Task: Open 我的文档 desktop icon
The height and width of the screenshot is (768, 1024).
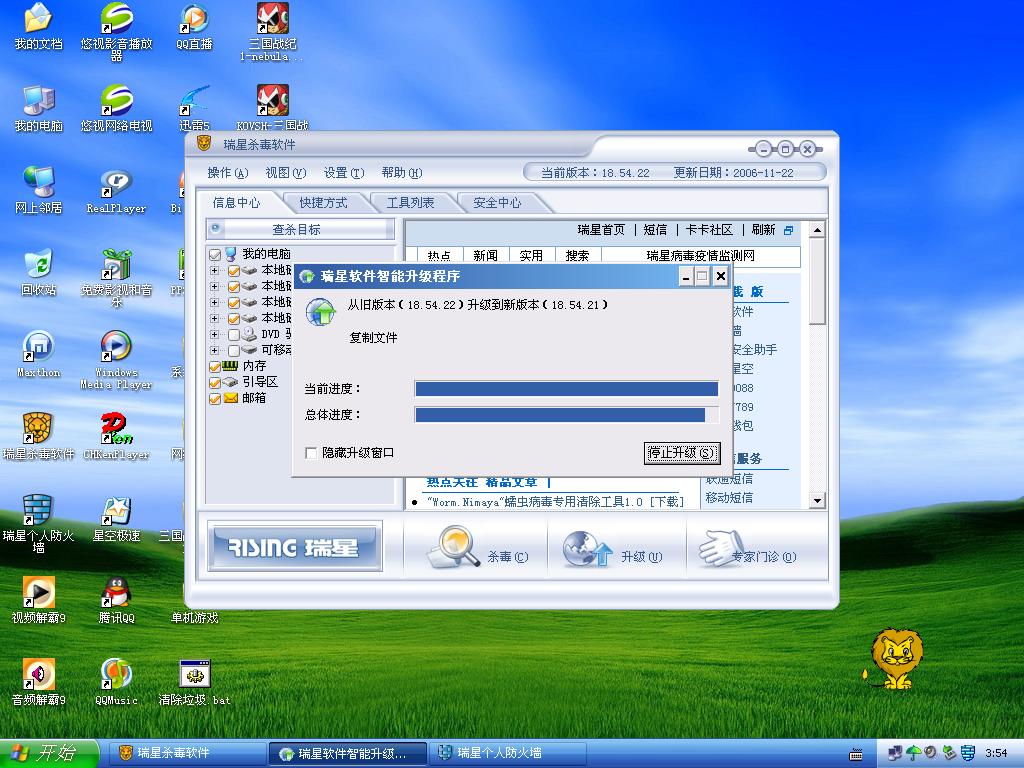Action: [x=38, y=26]
